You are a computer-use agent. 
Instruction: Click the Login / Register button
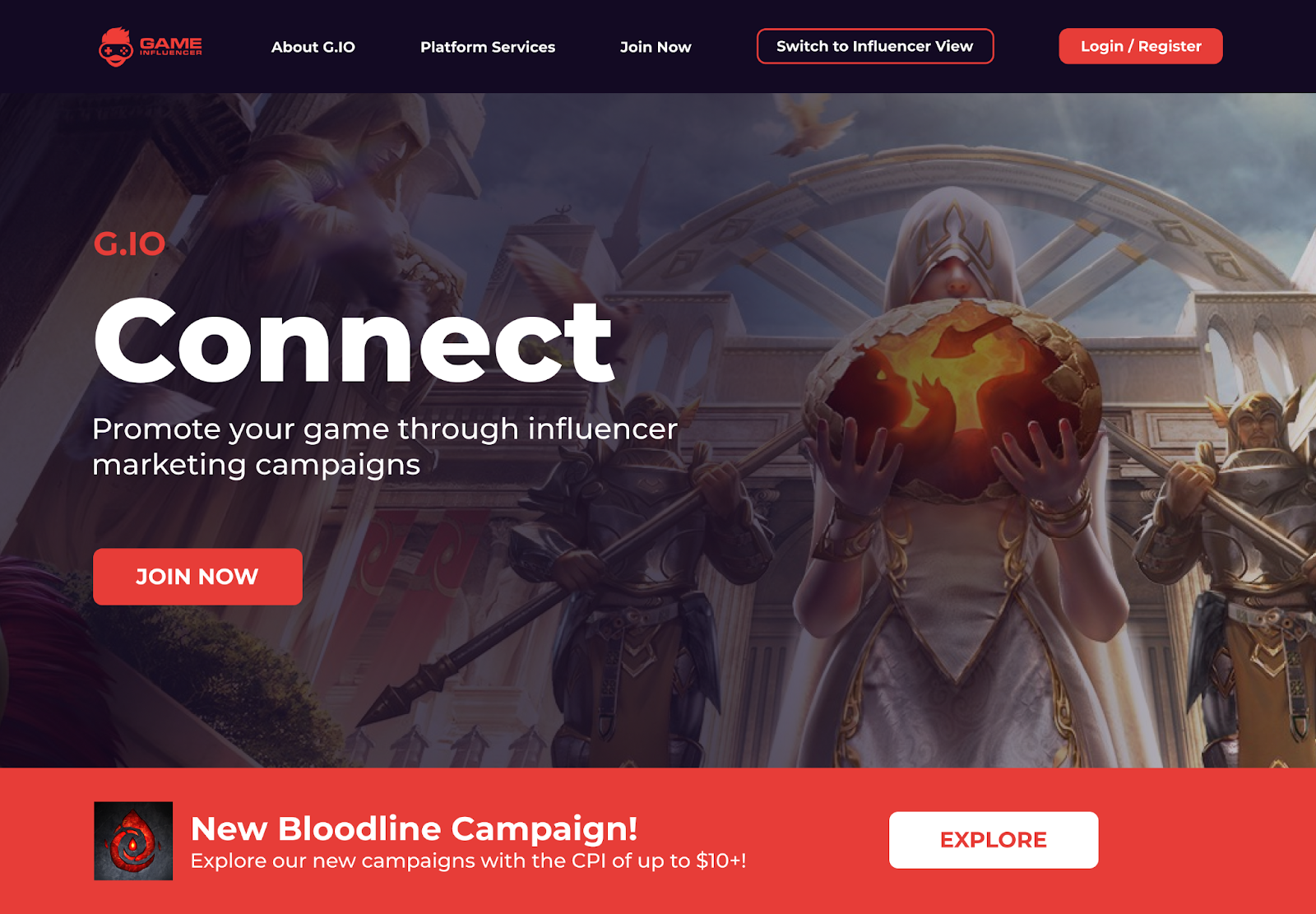[x=1141, y=46]
